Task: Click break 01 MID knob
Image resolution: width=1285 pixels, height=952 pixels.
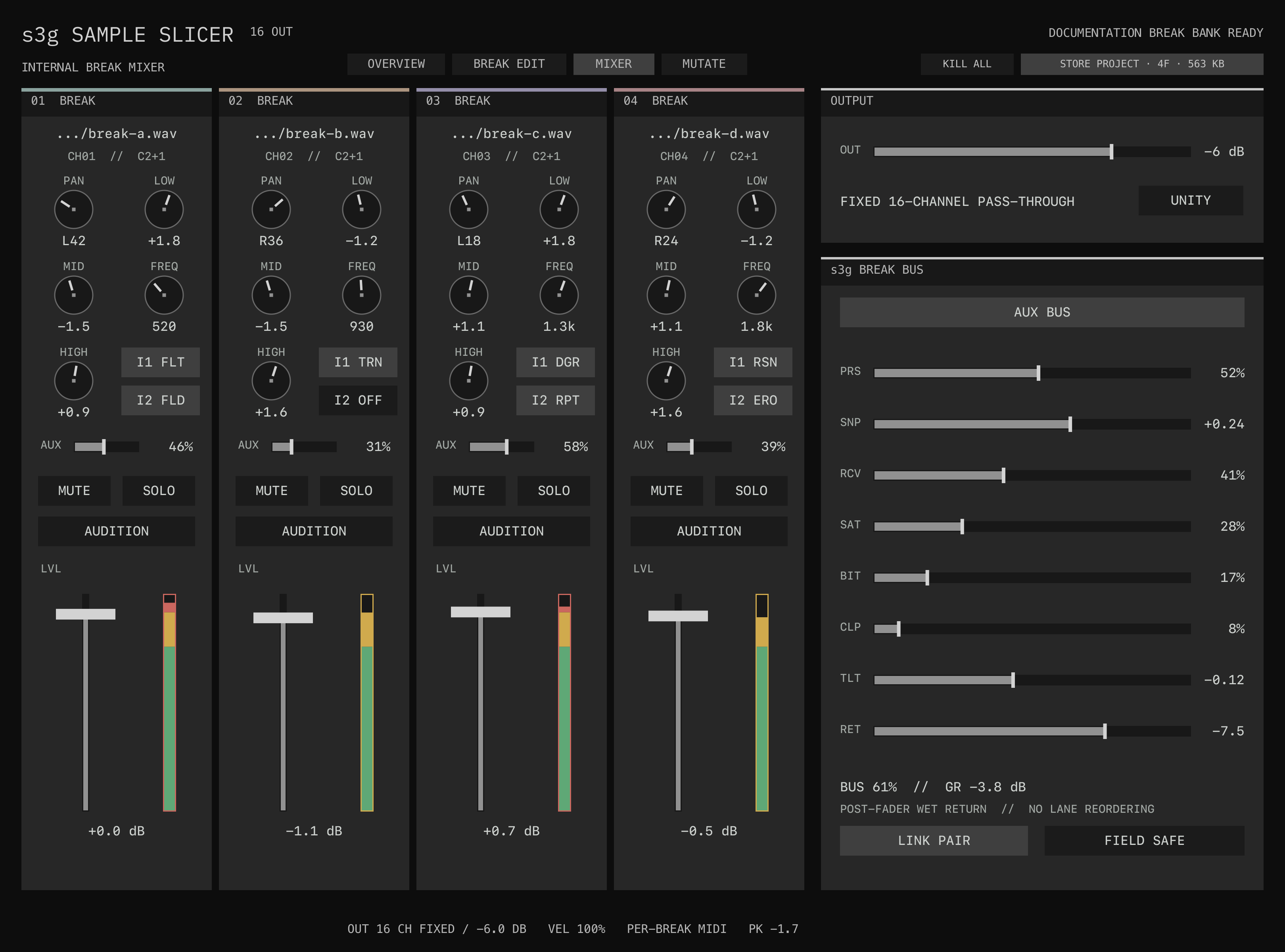Action: point(74,295)
